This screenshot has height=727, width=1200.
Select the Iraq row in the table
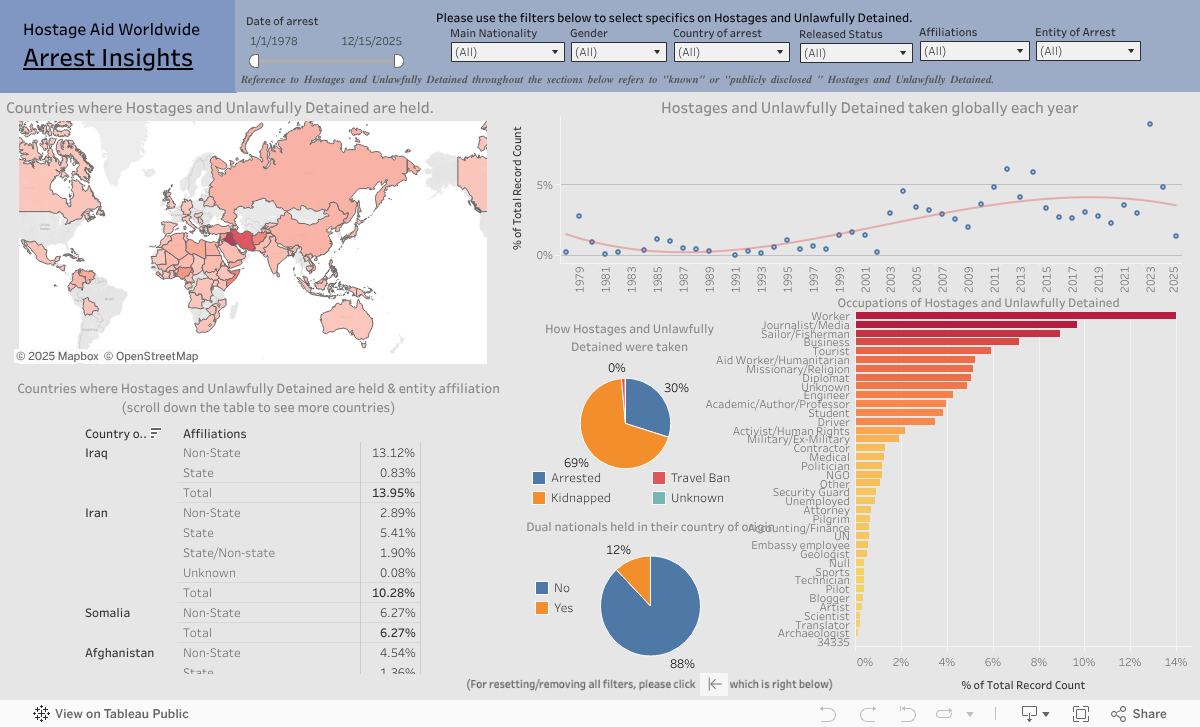click(97, 453)
